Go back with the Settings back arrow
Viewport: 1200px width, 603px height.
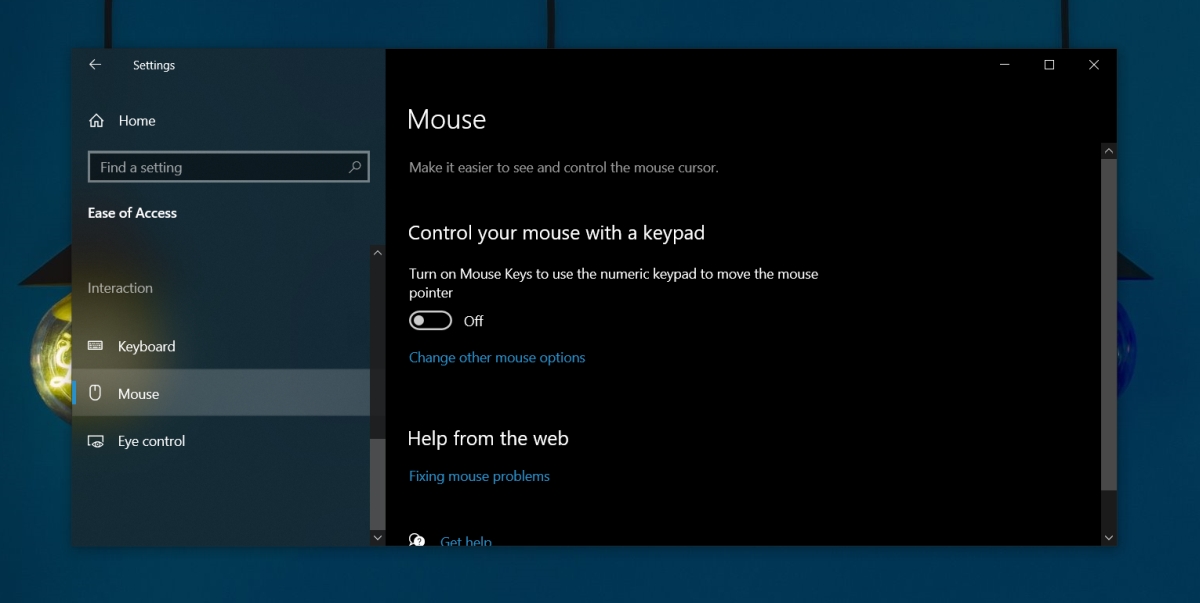95,65
